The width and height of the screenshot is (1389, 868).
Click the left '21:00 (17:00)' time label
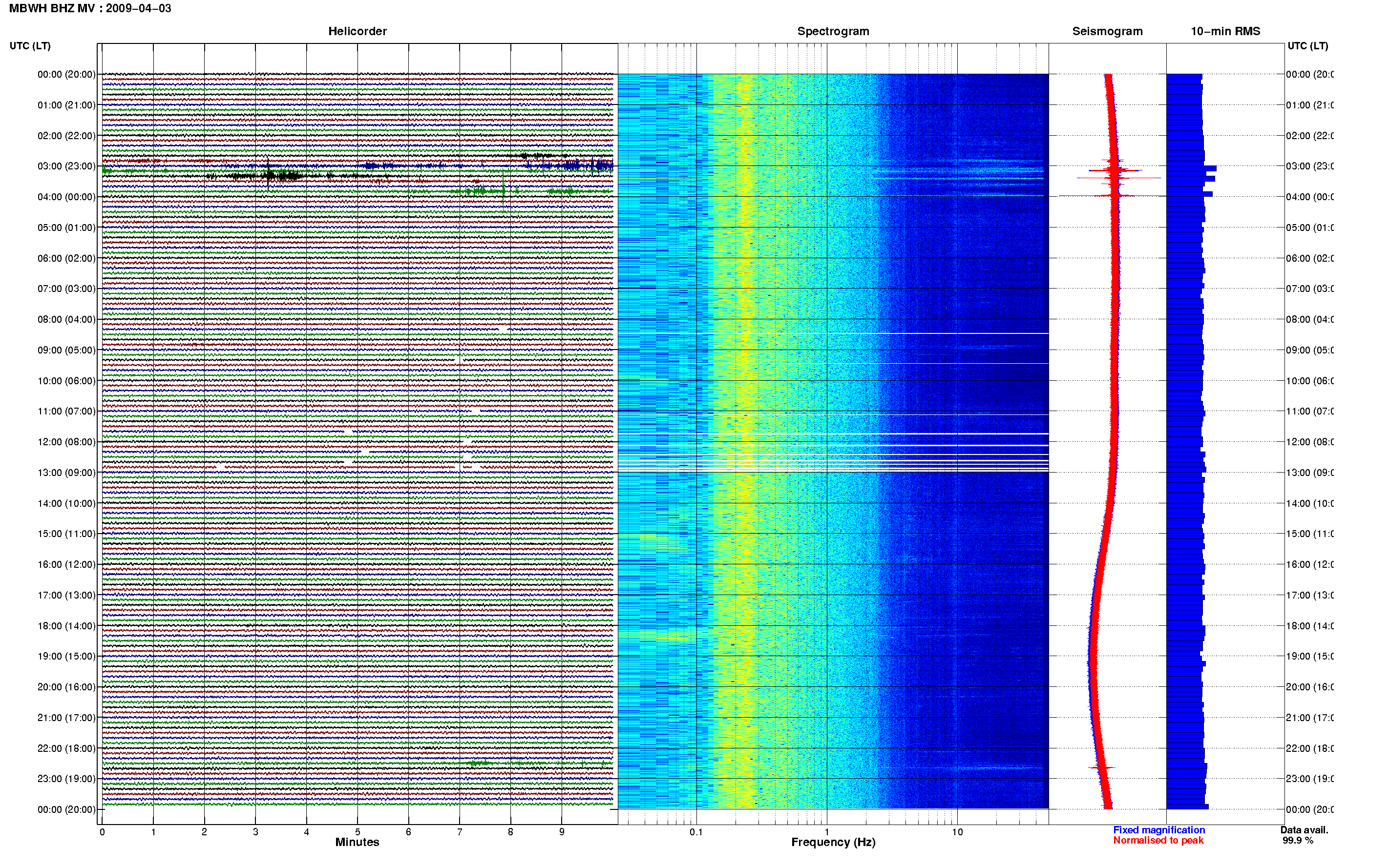click(66, 718)
